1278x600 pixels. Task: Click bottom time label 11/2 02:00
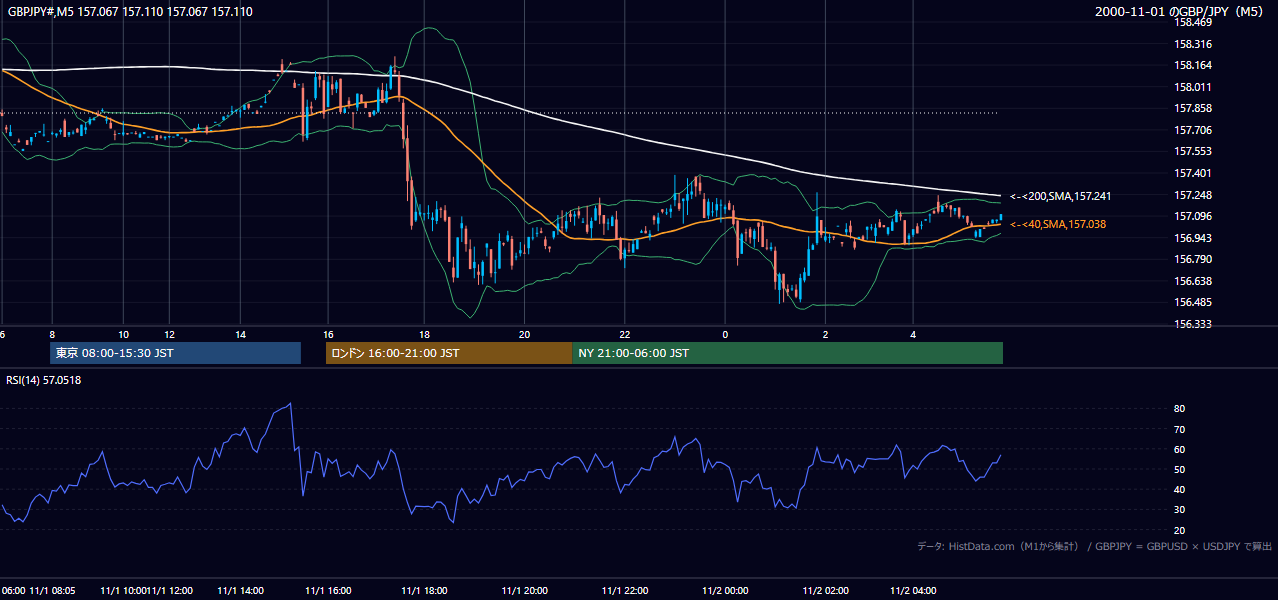pos(825,591)
